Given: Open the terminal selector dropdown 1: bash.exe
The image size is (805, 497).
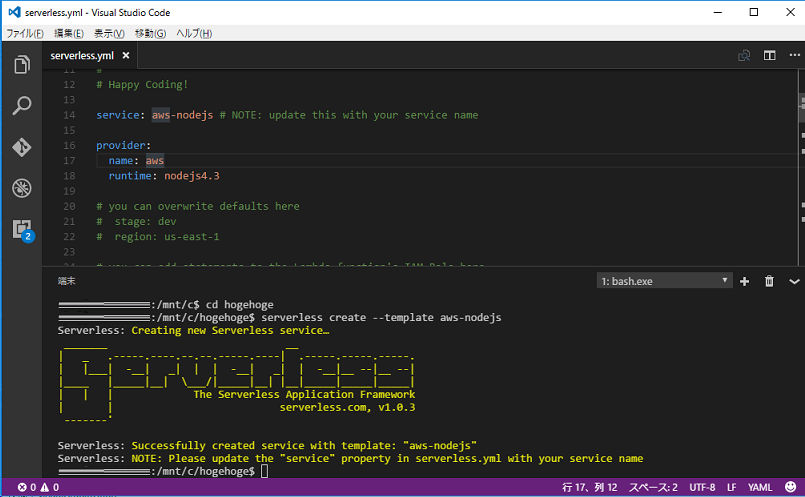Looking at the screenshot, I should point(664,281).
